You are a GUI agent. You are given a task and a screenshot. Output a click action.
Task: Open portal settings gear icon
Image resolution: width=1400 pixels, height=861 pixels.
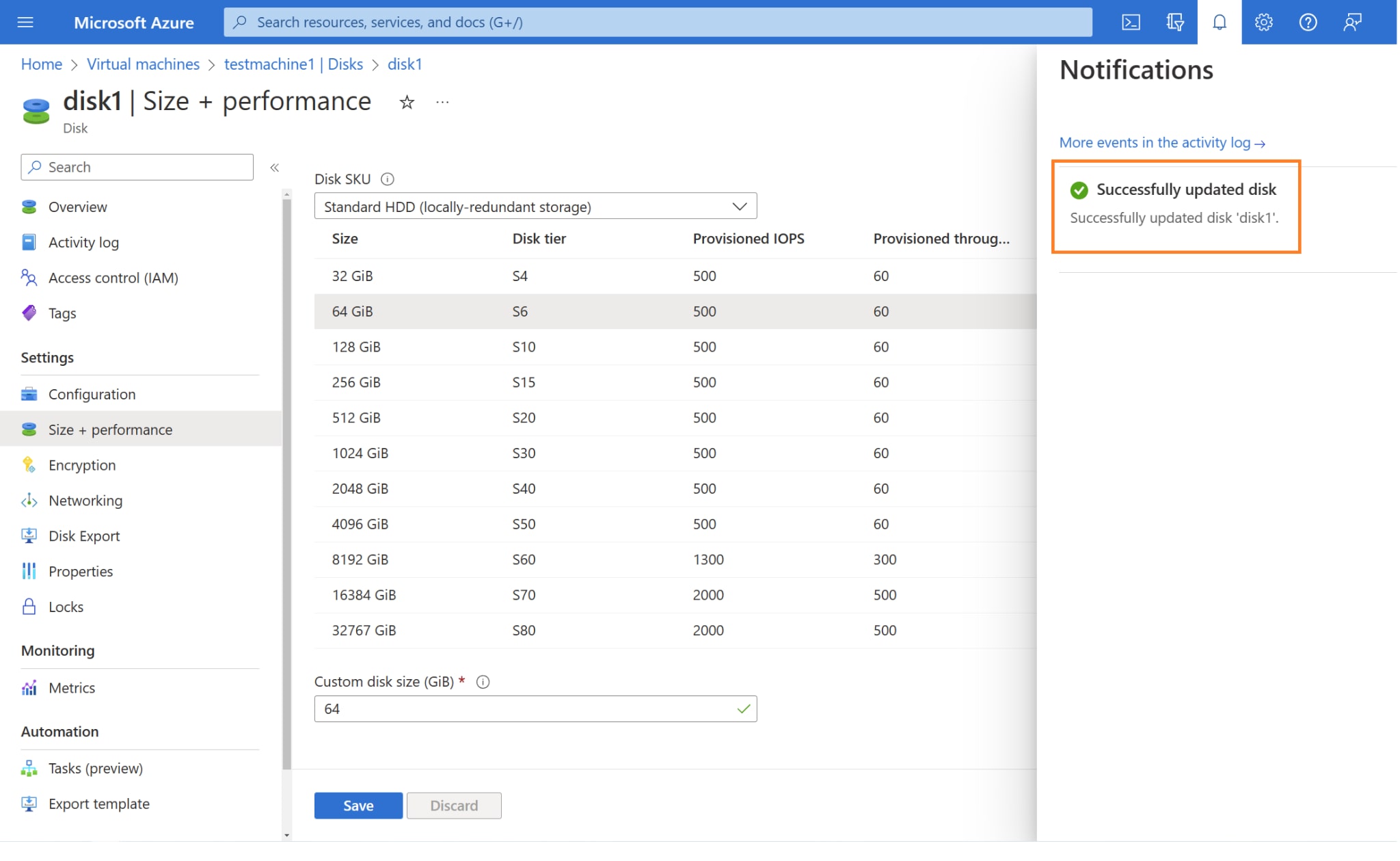(1263, 23)
